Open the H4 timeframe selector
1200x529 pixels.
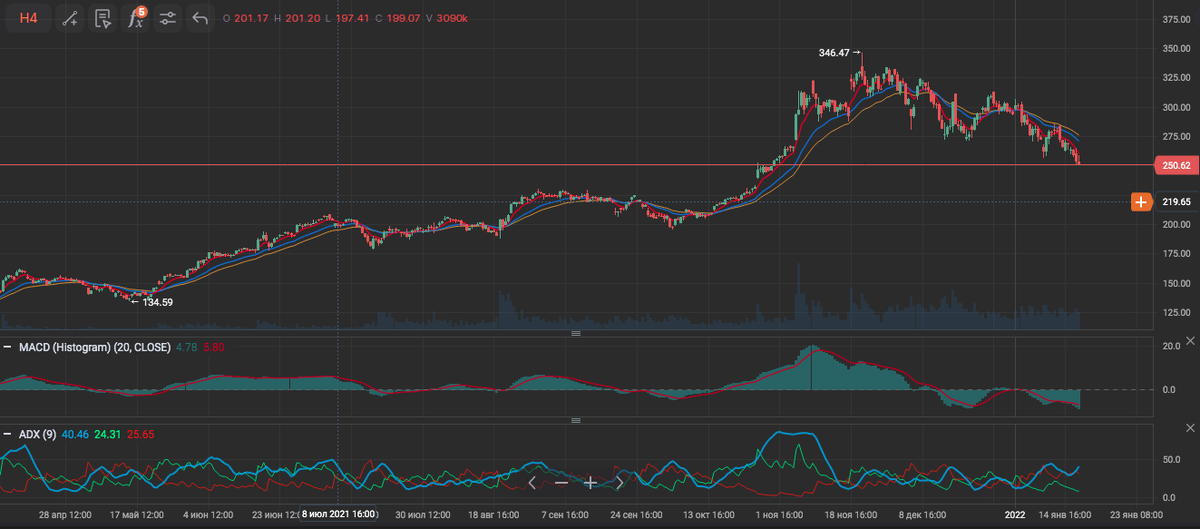[x=28, y=18]
